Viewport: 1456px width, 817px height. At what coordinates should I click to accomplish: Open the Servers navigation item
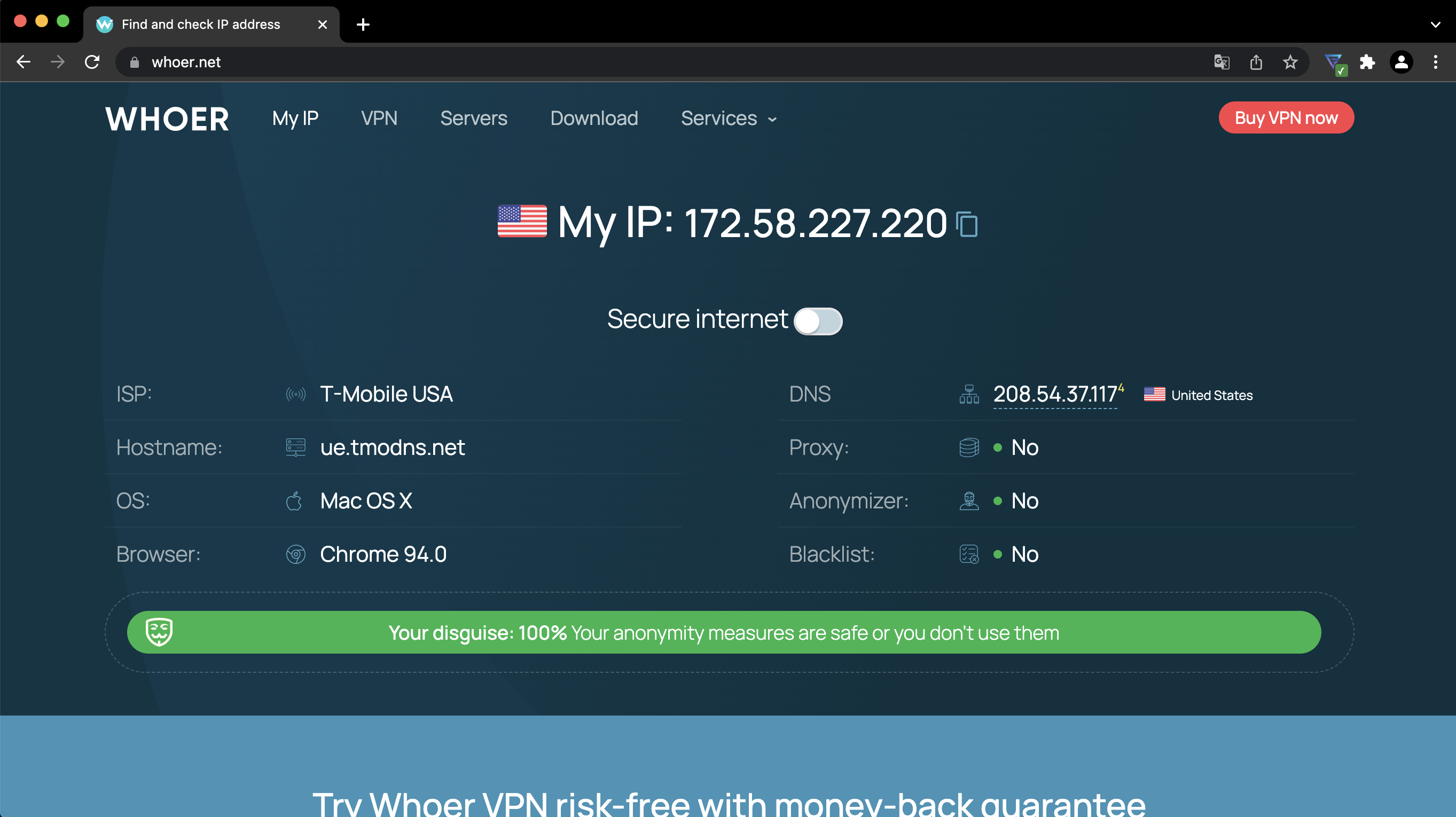pyautogui.click(x=473, y=119)
